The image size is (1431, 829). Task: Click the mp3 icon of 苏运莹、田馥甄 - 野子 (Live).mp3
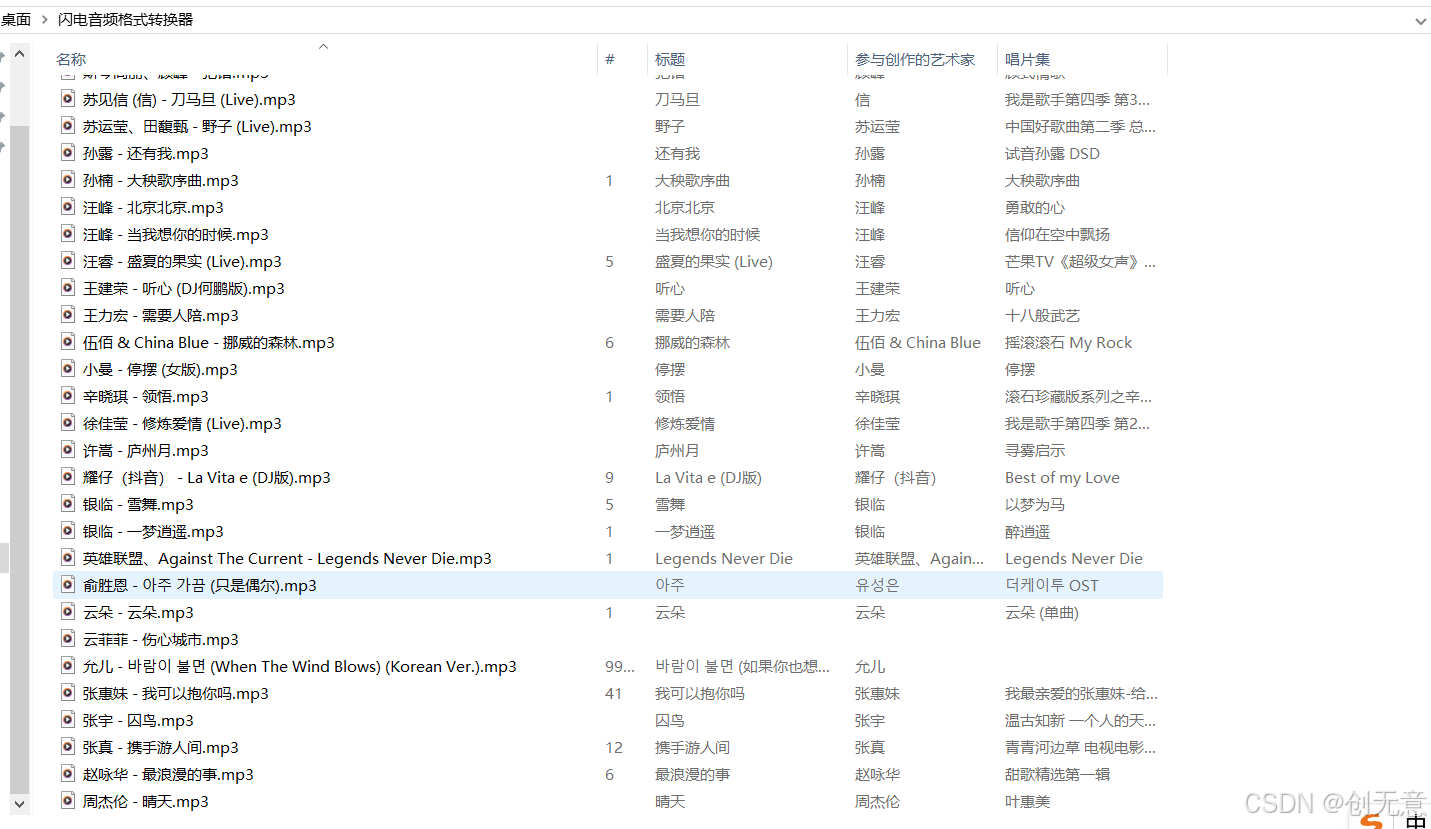click(x=68, y=126)
